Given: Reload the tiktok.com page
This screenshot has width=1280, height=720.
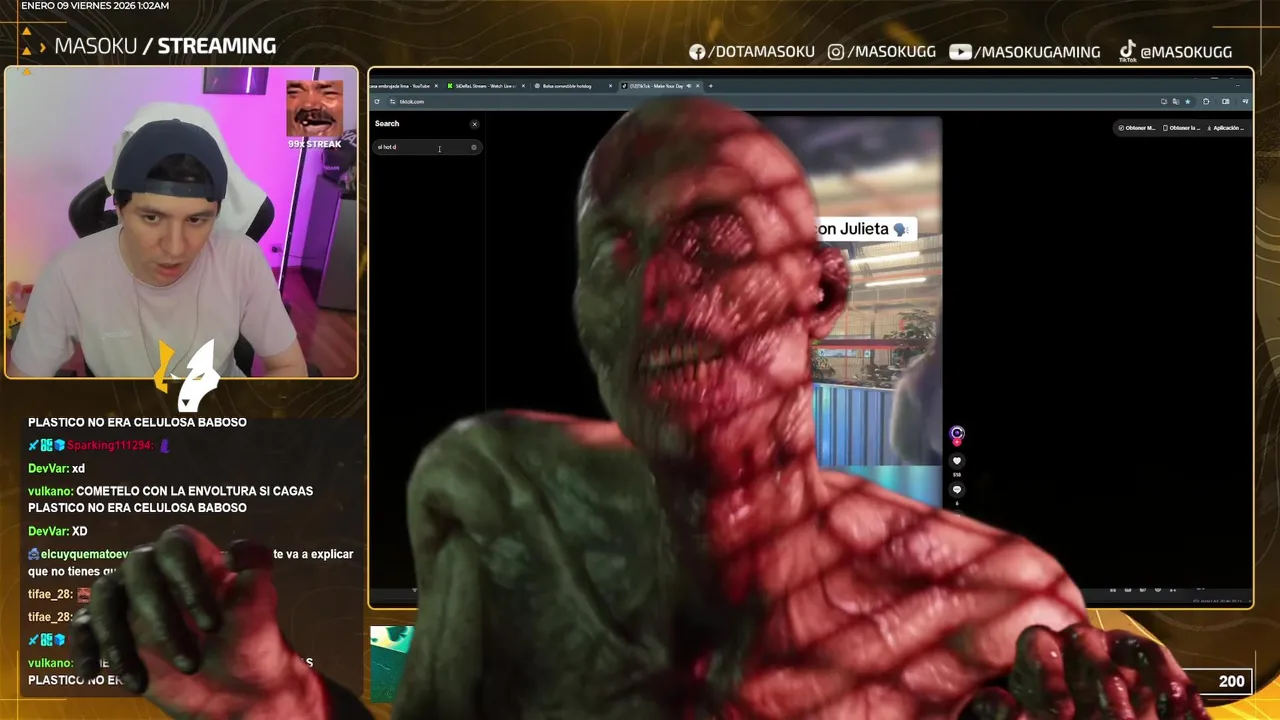Looking at the screenshot, I should point(377,101).
